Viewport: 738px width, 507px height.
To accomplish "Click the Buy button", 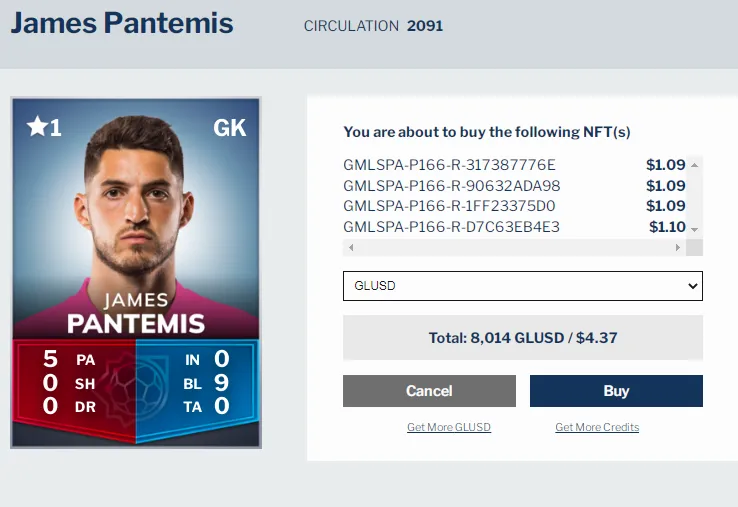I will pyautogui.click(x=616, y=391).
